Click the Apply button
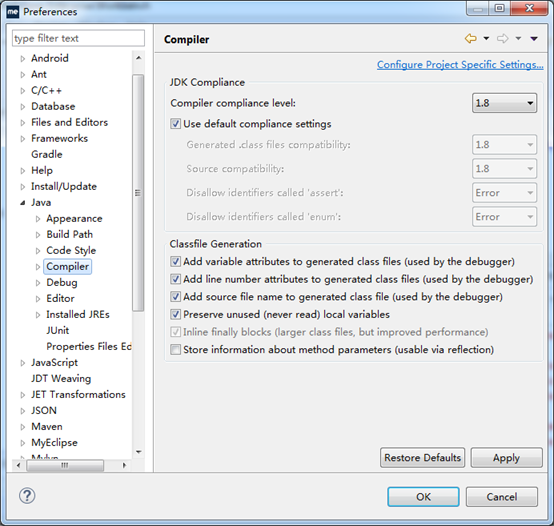 pyautogui.click(x=506, y=458)
